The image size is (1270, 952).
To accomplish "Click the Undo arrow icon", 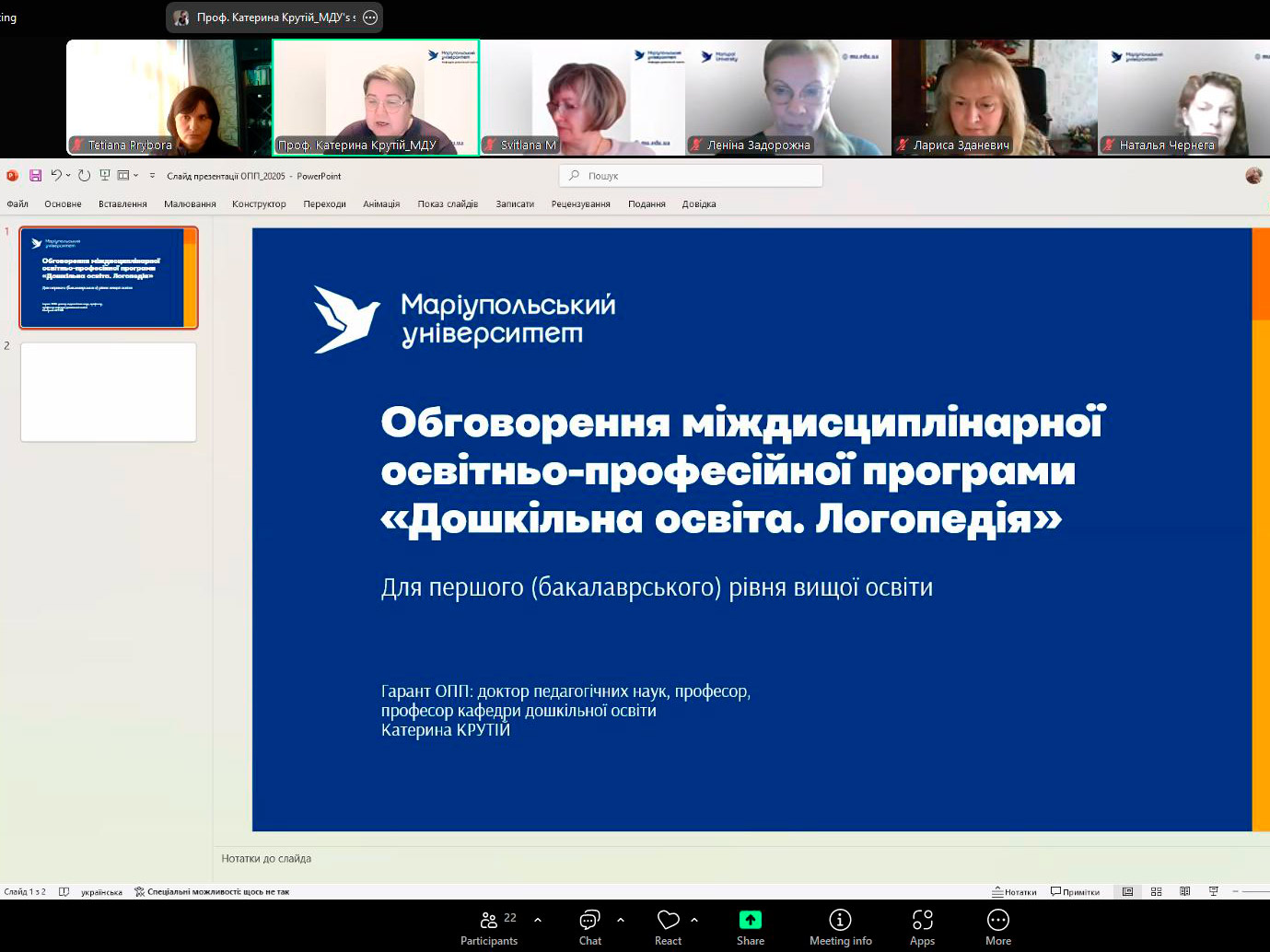I will pyautogui.click(x=56, y=176).
